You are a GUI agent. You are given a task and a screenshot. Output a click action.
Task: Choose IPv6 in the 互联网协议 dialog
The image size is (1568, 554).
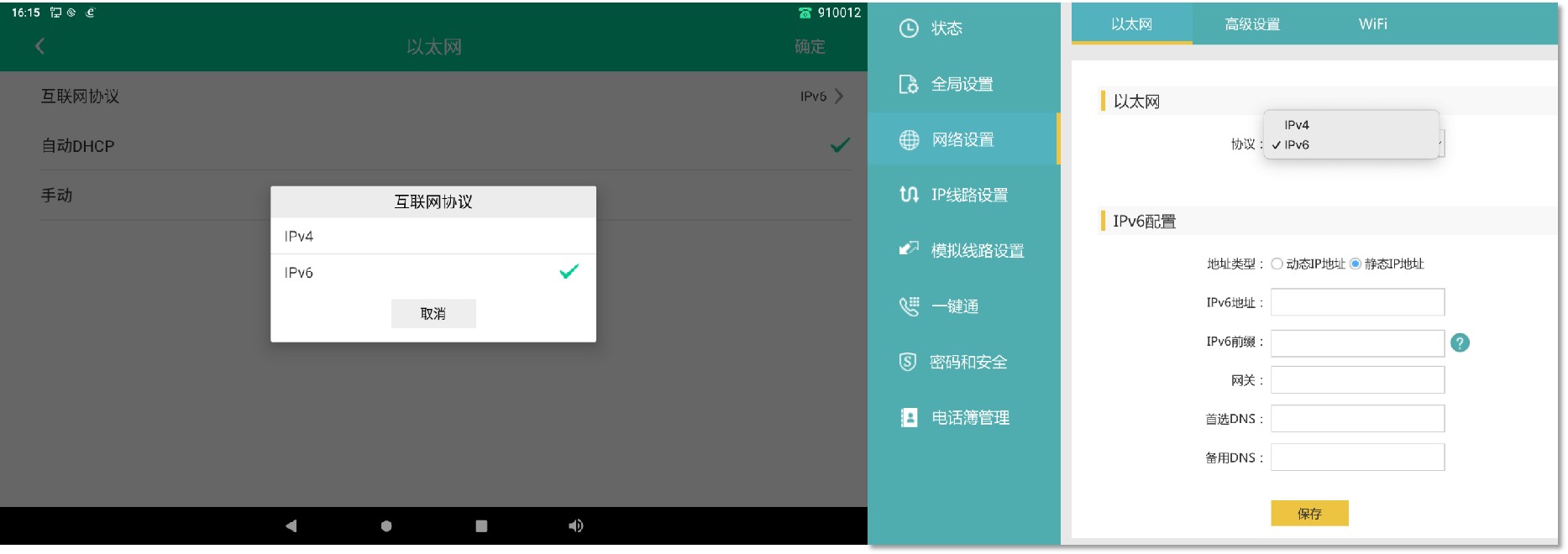[433, 272]
